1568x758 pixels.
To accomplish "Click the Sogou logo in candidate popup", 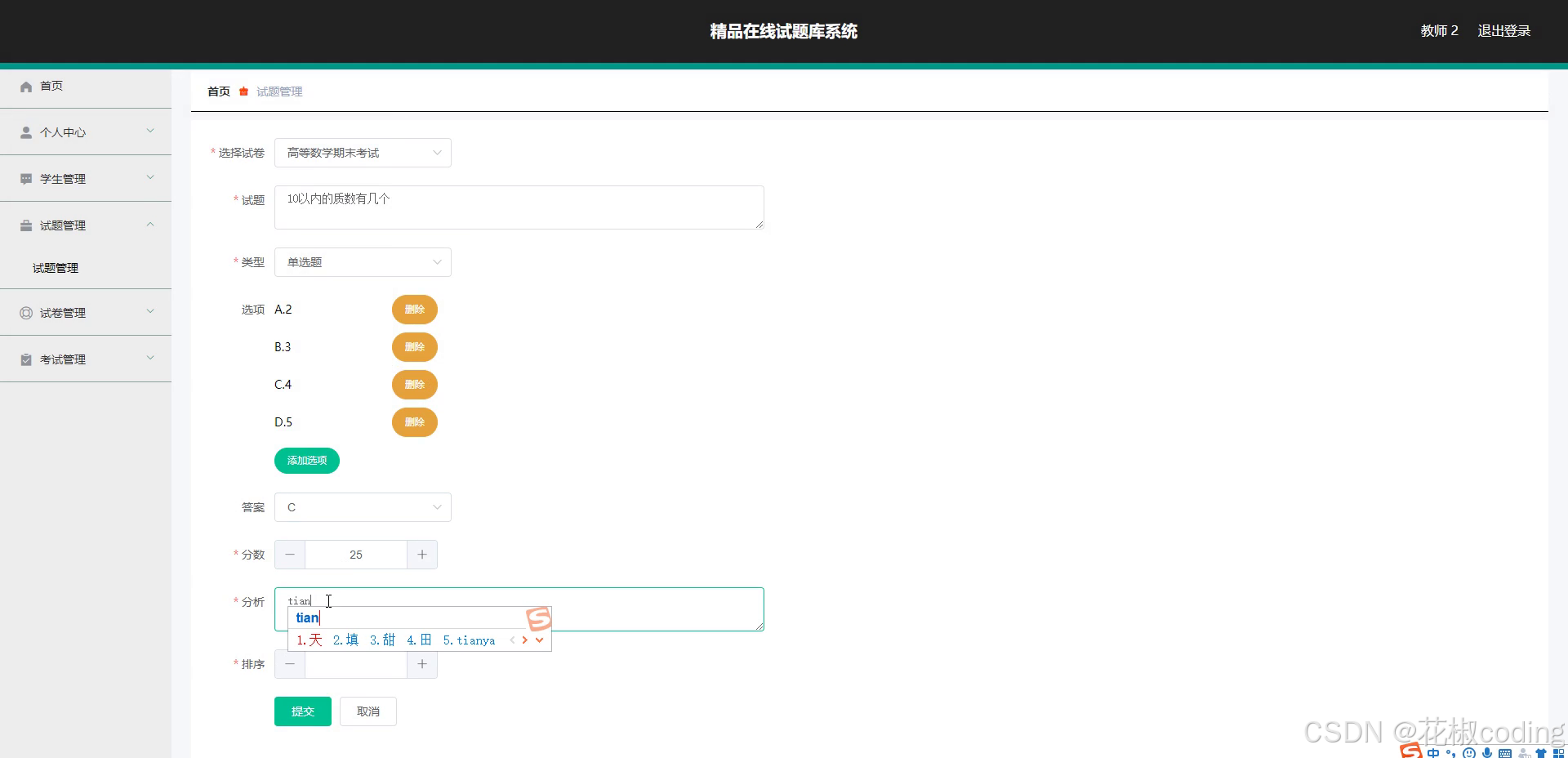I will 539,619.
